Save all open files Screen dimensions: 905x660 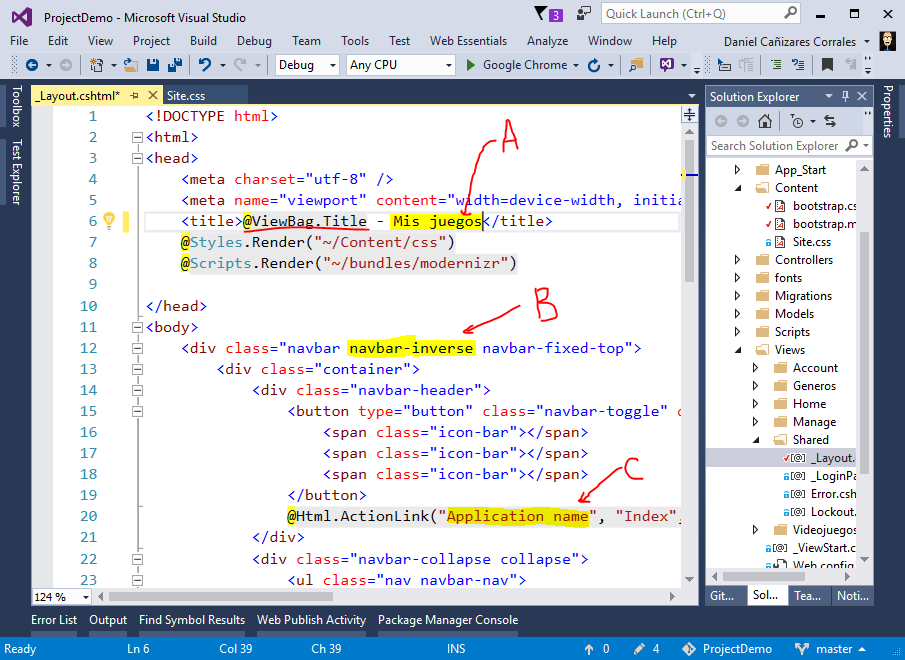tap(174, 65)
